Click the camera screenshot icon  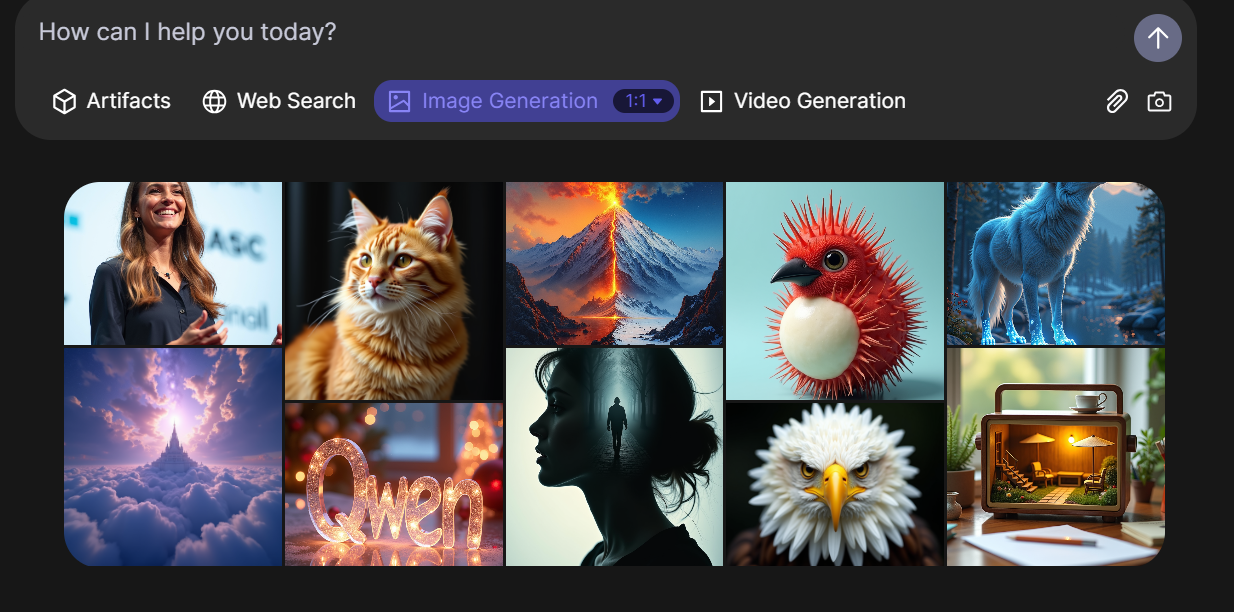coord(1159,101)
